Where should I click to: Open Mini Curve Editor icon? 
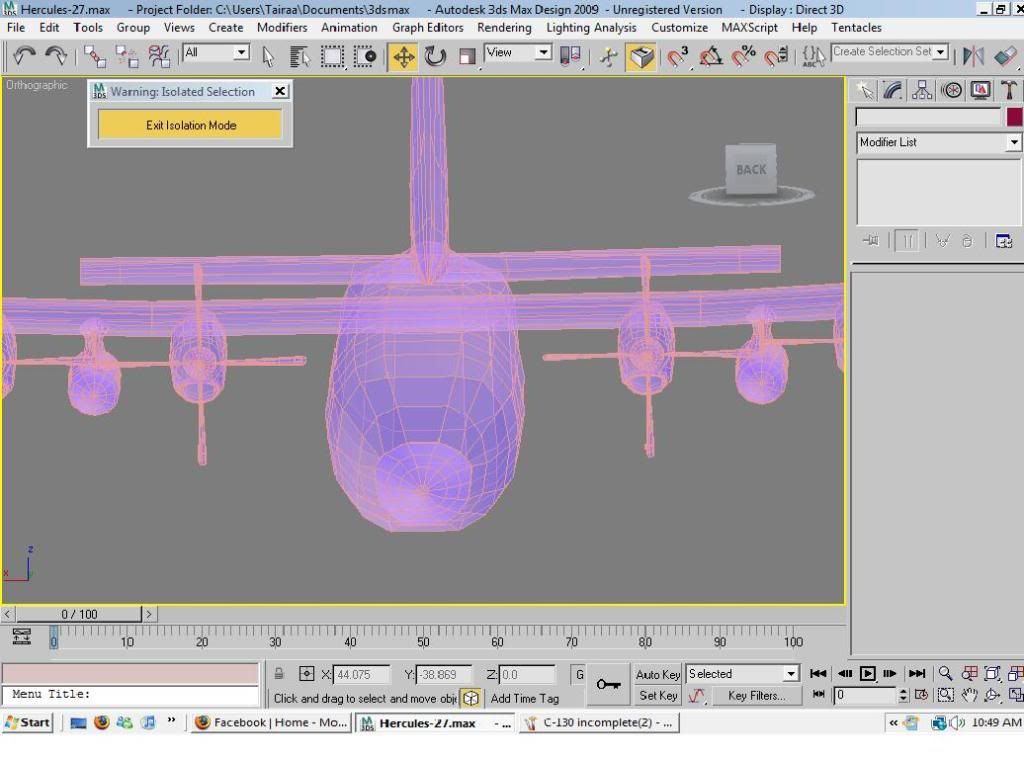click(22, 636)
